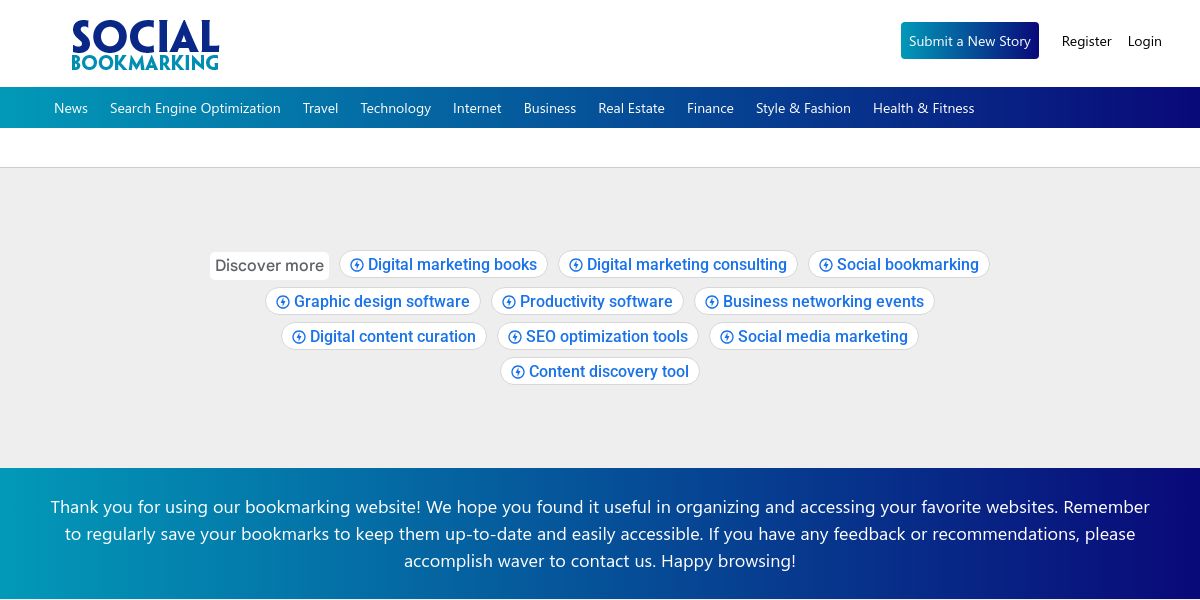Follow Business networking events suggestion text
The height and width of the screenshot is (600, 1200).
click(x=823, y=302)
